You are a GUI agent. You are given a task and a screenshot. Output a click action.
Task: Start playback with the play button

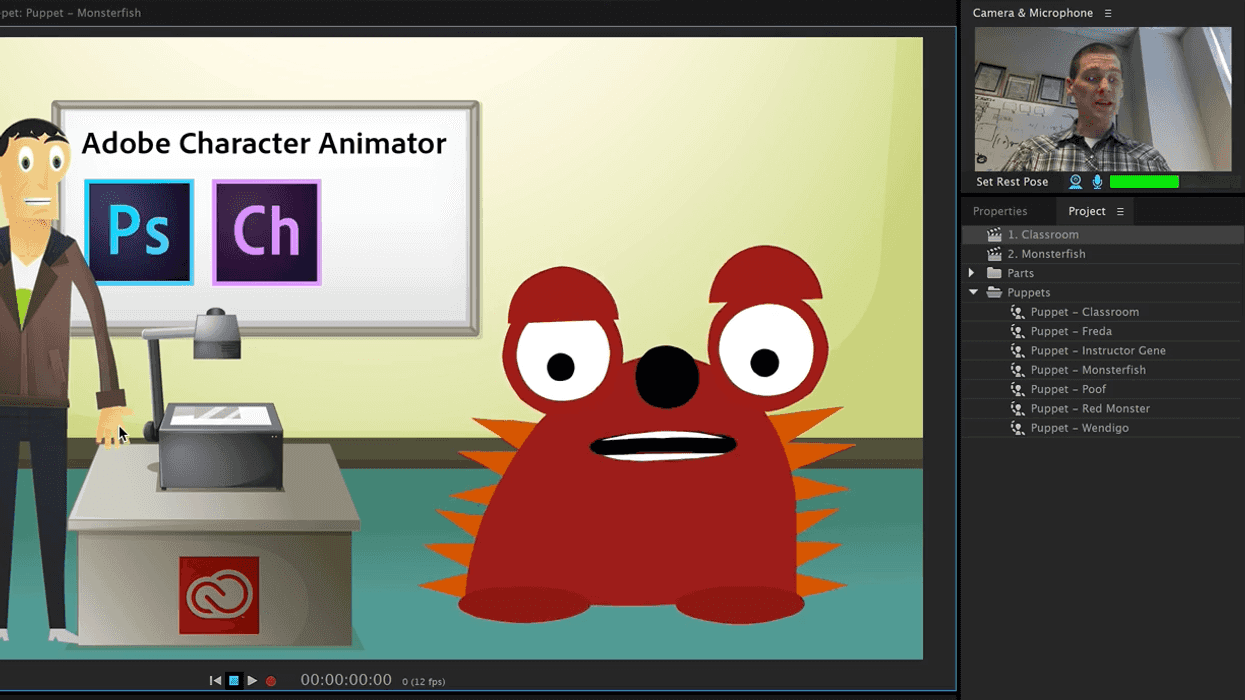tap(252, 681)
